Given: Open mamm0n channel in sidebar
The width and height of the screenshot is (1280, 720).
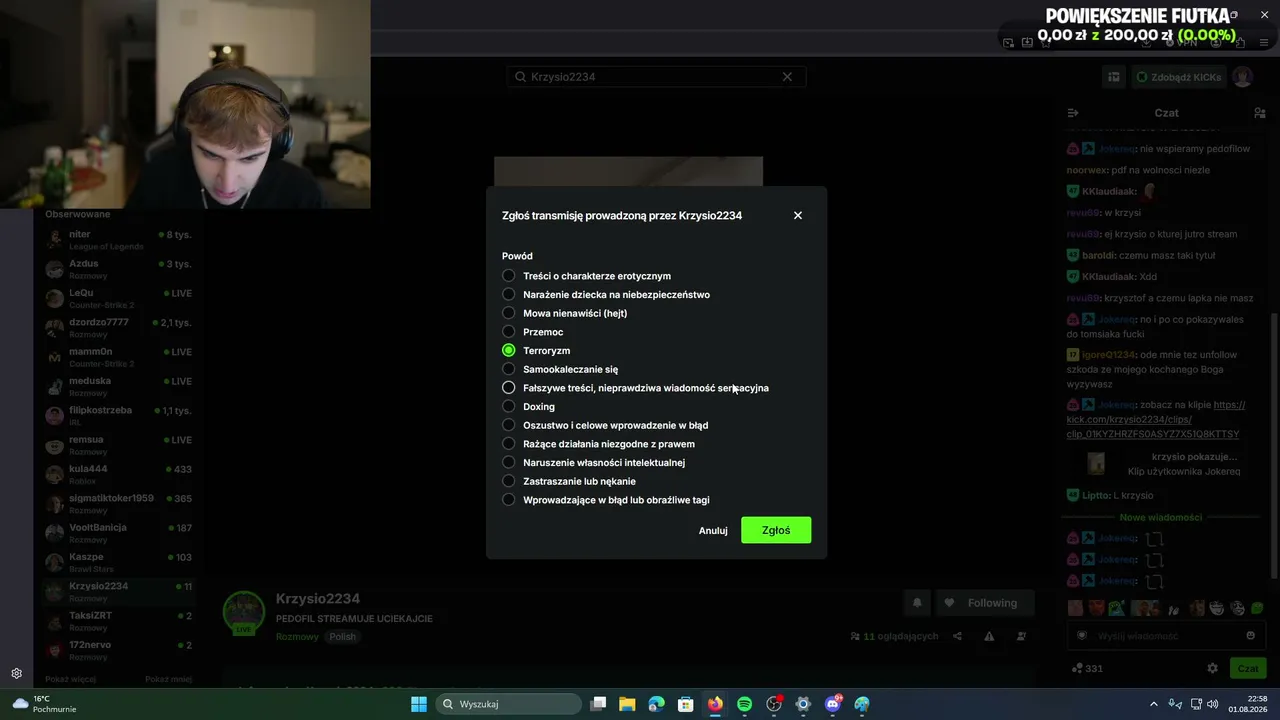Looking at the screenshot, I should tap(120, 357).
